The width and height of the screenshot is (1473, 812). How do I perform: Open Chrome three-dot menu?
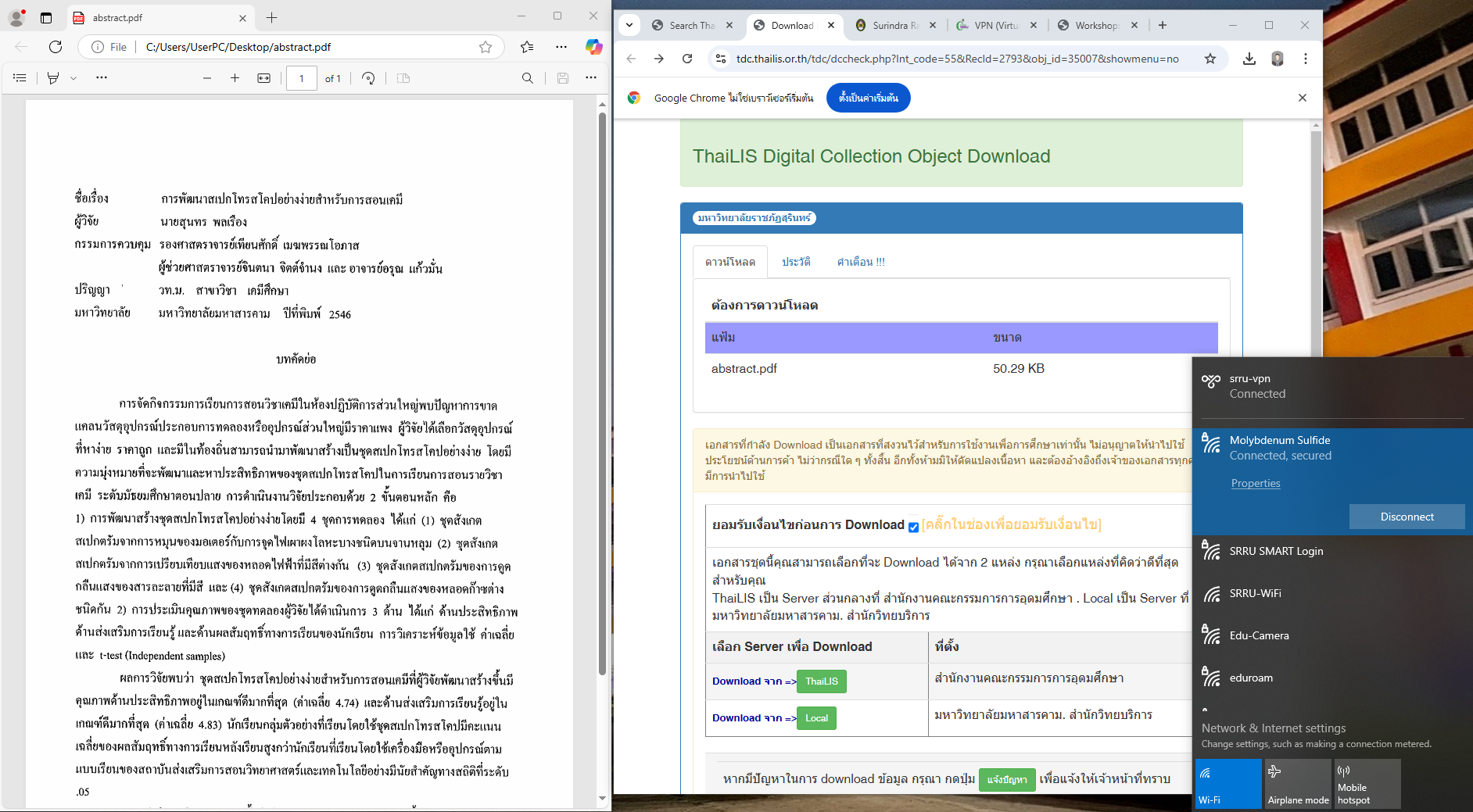point(1306,59)
